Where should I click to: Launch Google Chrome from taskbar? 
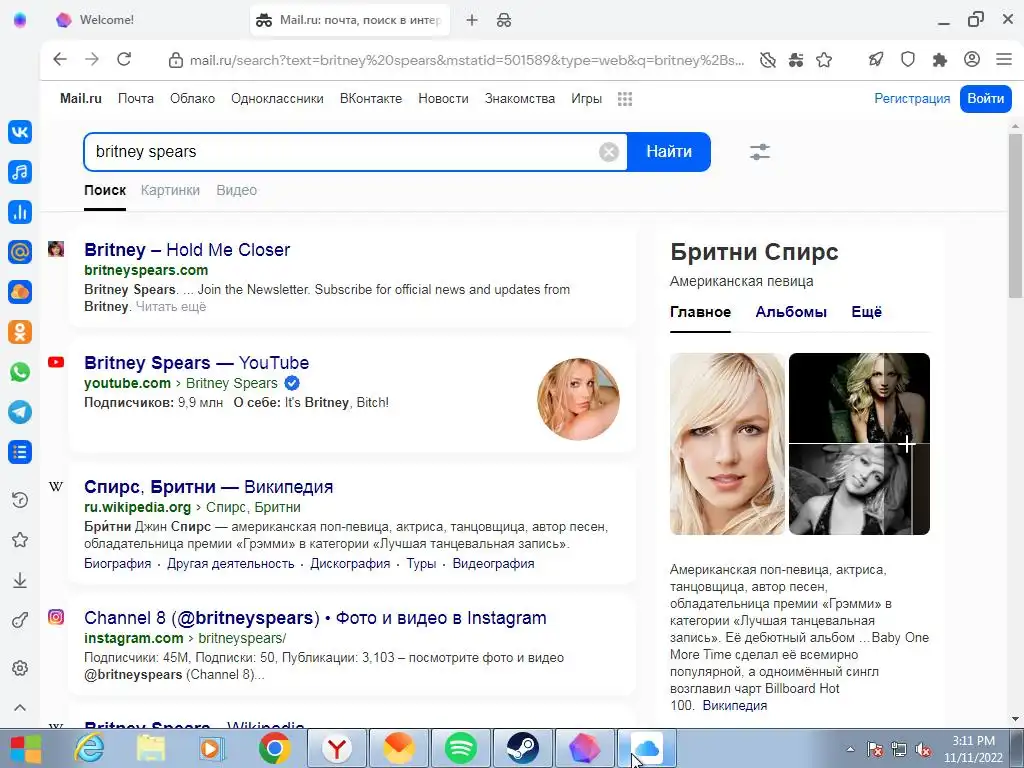coord(274,748)
